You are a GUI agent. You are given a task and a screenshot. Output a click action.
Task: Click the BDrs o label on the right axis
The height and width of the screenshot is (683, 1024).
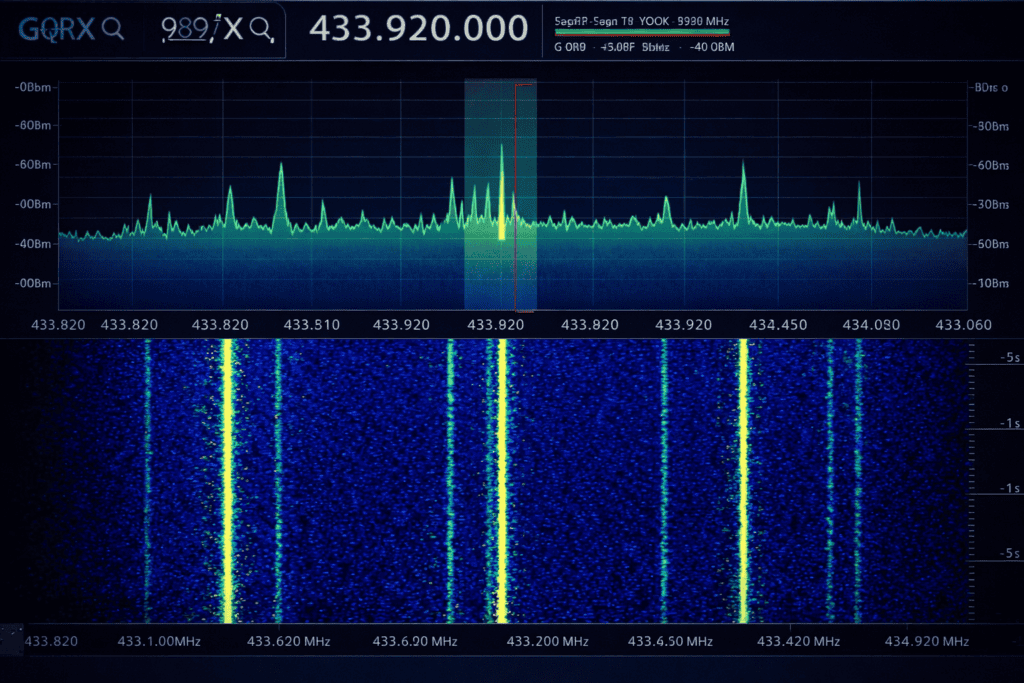click(x=991, y=87)
